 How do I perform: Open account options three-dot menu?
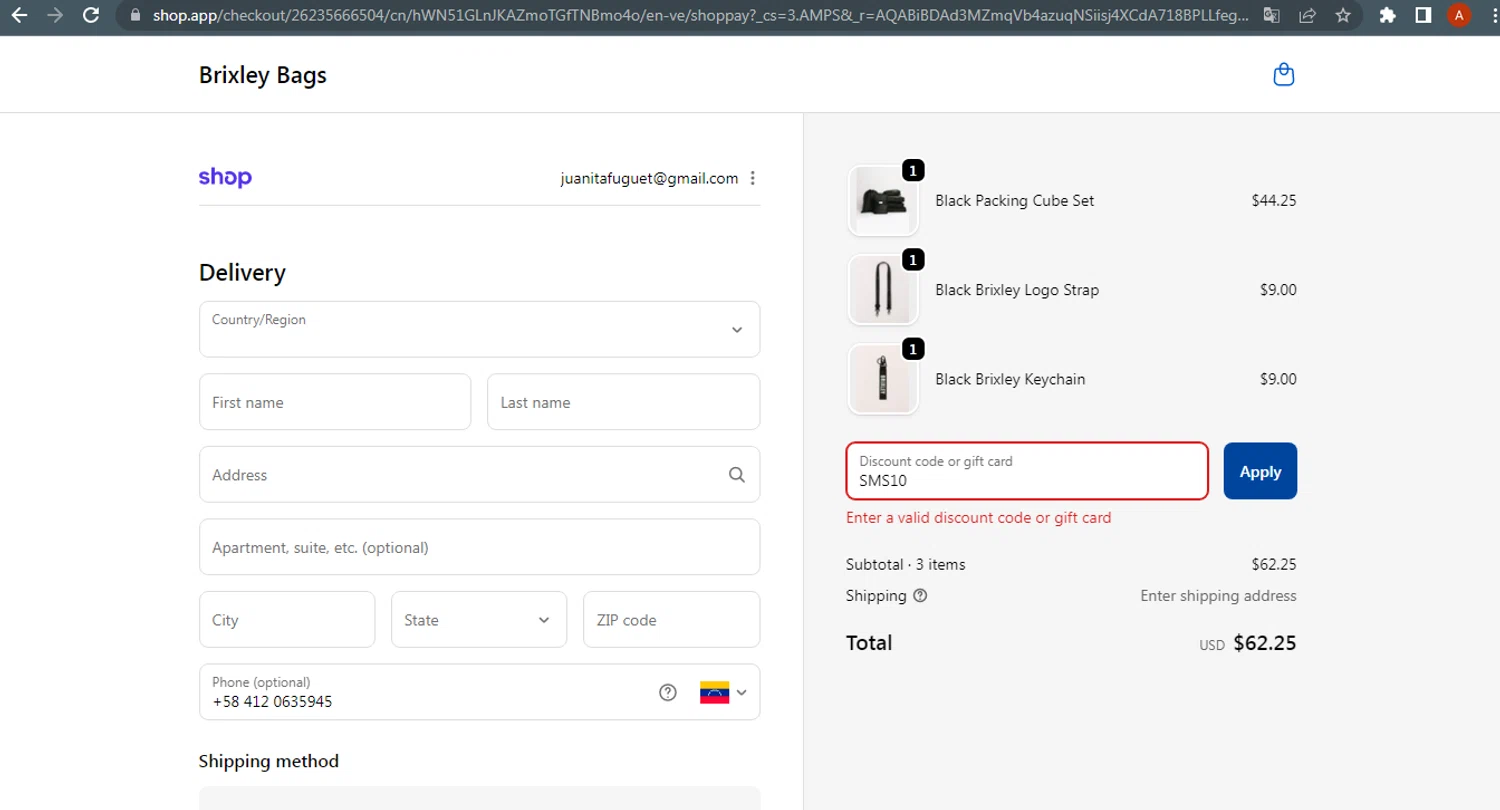pos(753,178)
